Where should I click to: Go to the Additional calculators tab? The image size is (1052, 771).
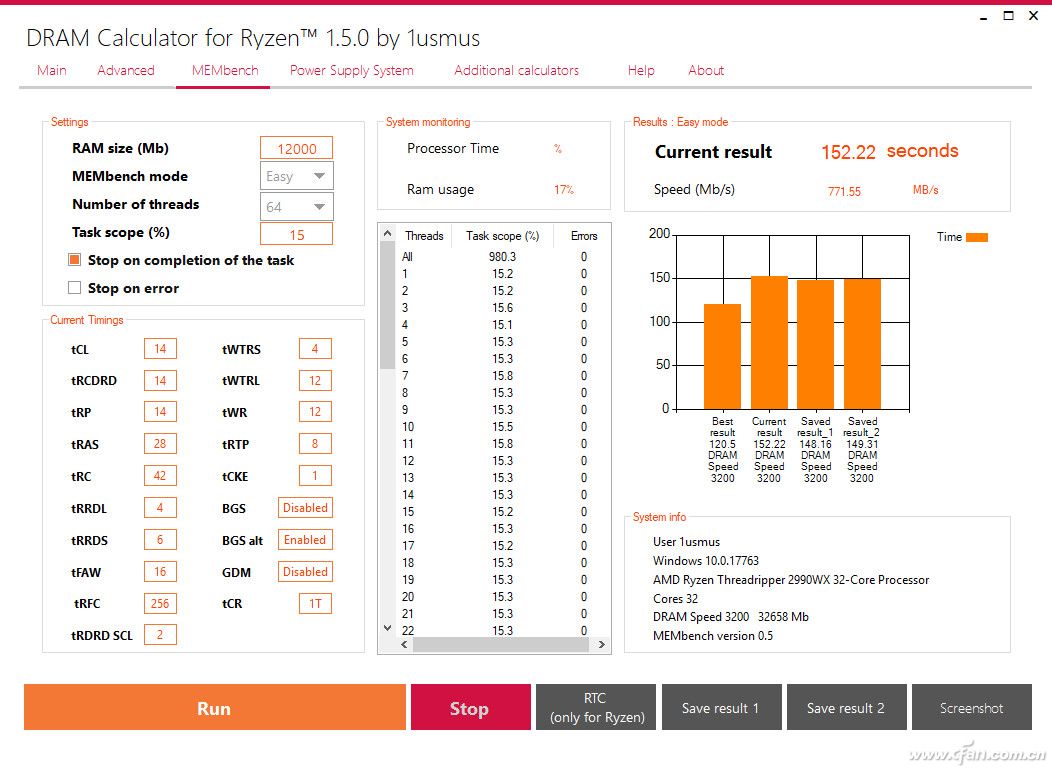(516, 70)
